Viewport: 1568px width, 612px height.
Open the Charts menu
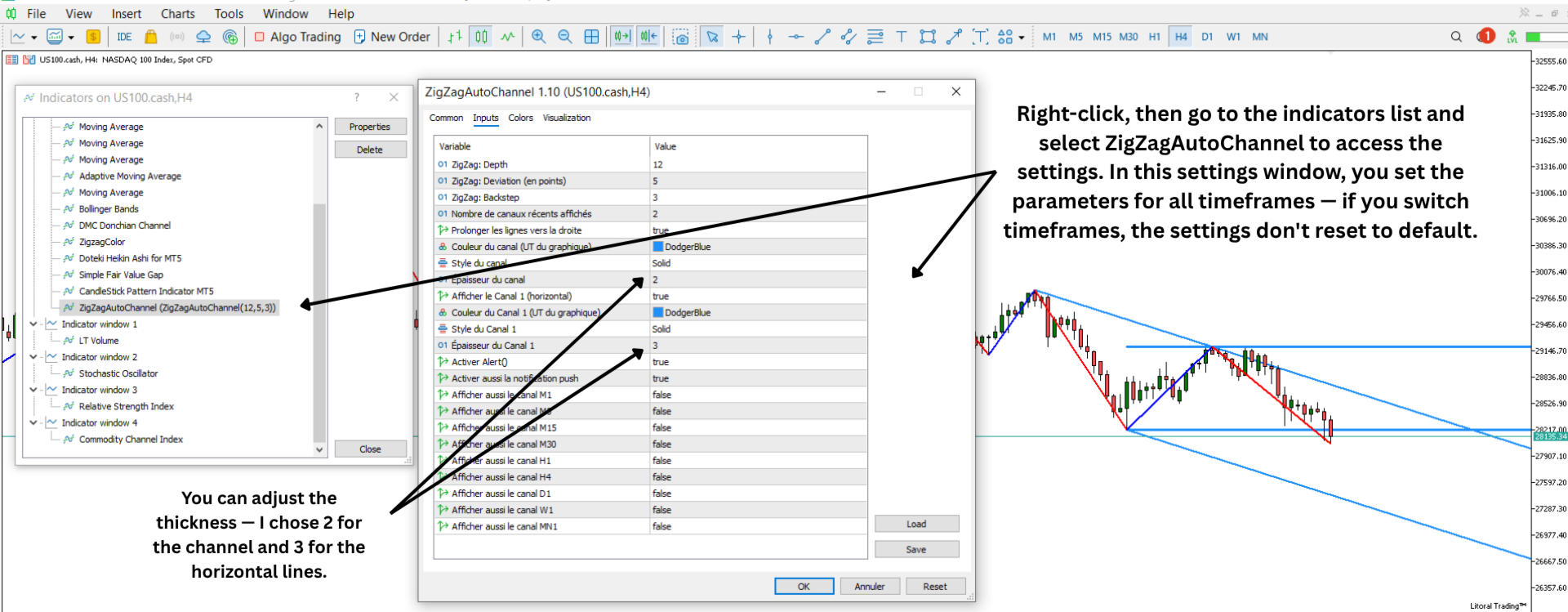[x=177, y=14]
